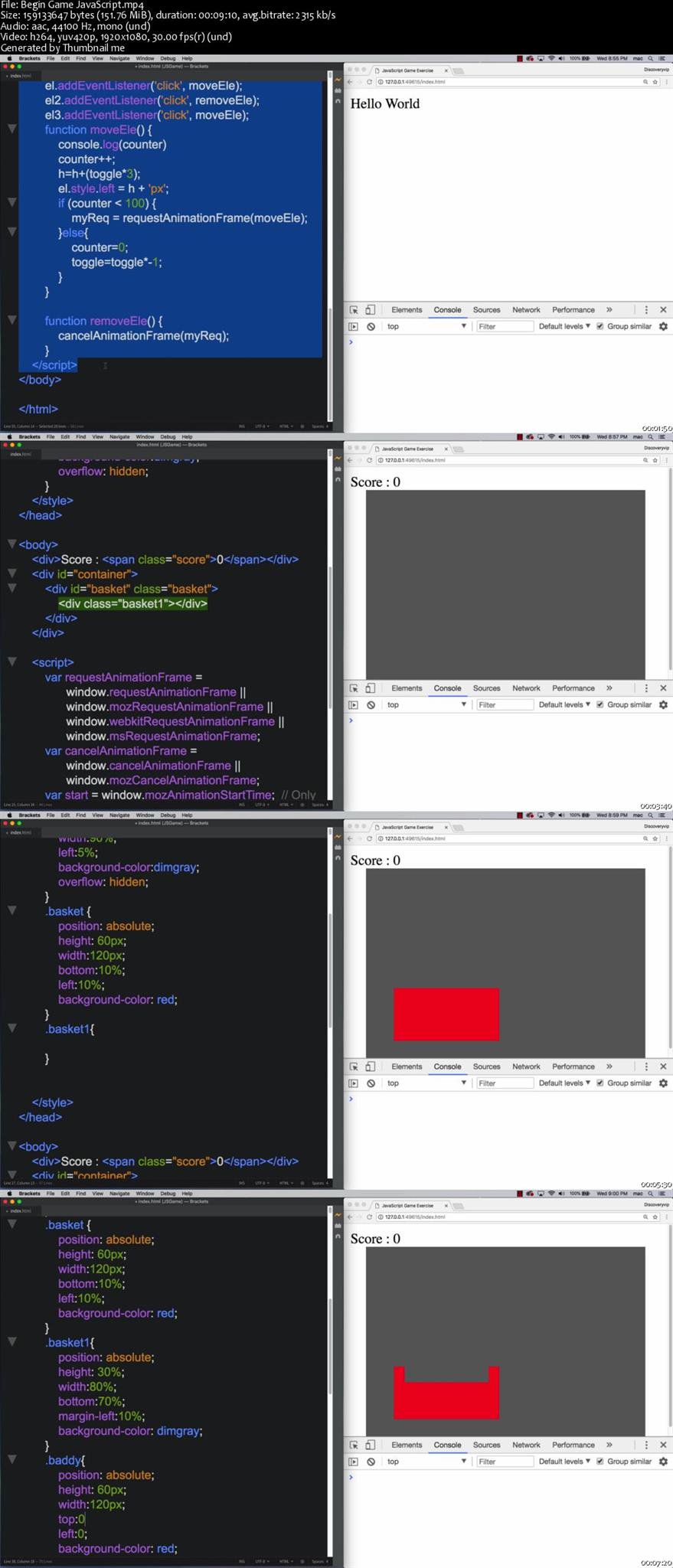The image size is (673, 1568).
Task: Open Default levels dropdown in Hello World frame
Action: [x=564, y=326]
